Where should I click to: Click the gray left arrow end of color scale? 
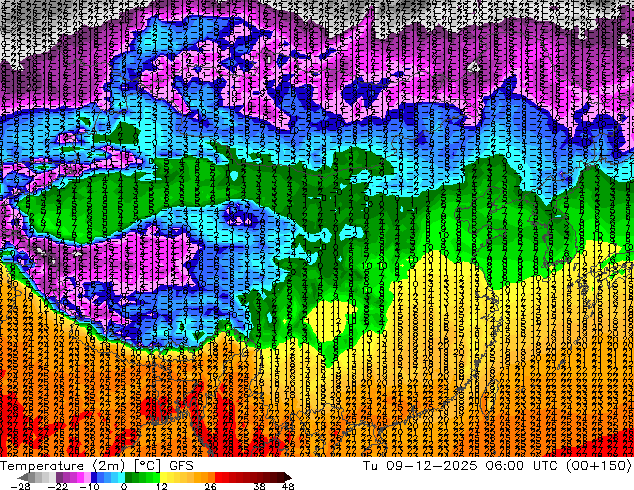[x=23, y=477]
